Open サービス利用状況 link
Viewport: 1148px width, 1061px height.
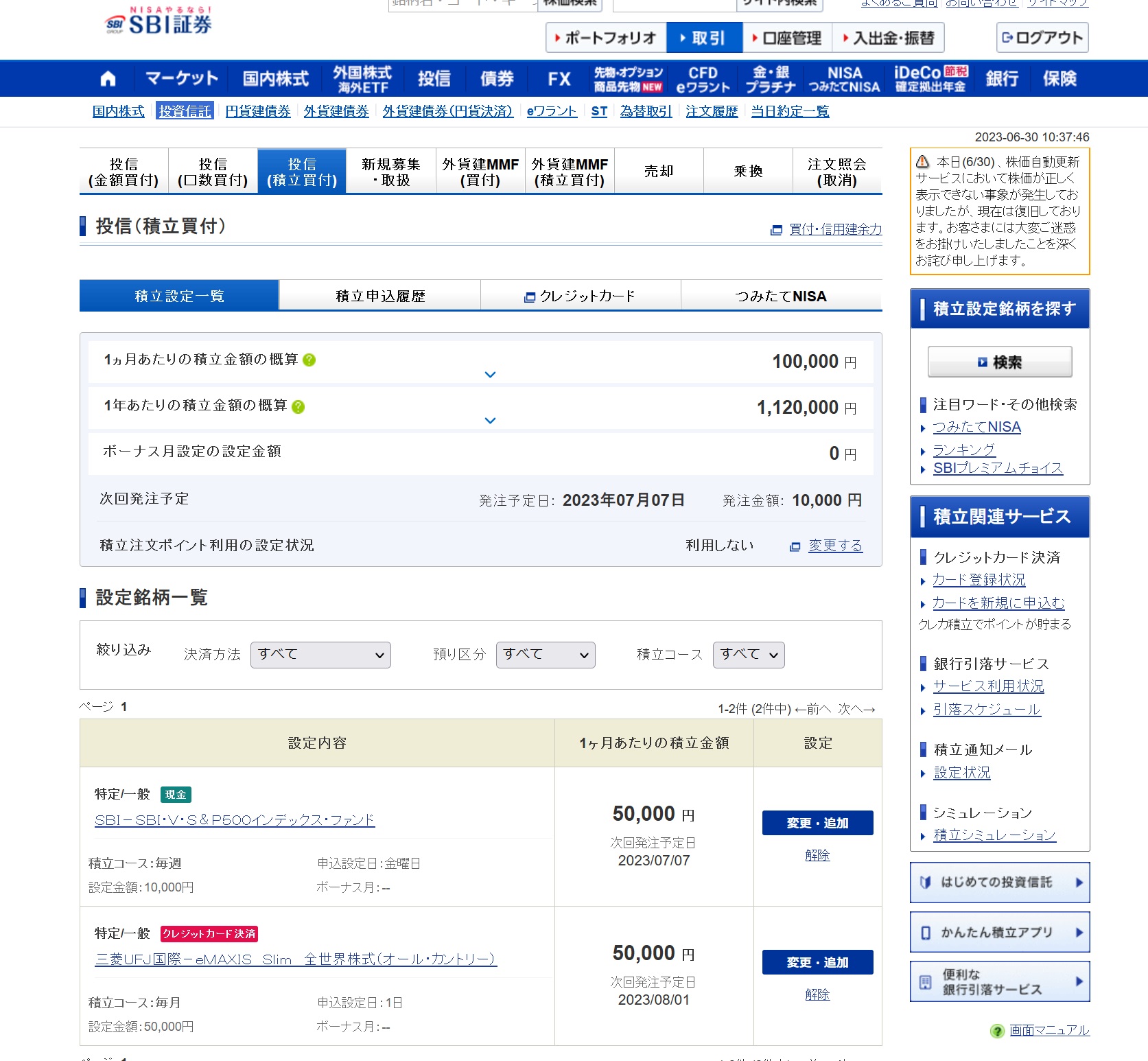tap(988, 686)
